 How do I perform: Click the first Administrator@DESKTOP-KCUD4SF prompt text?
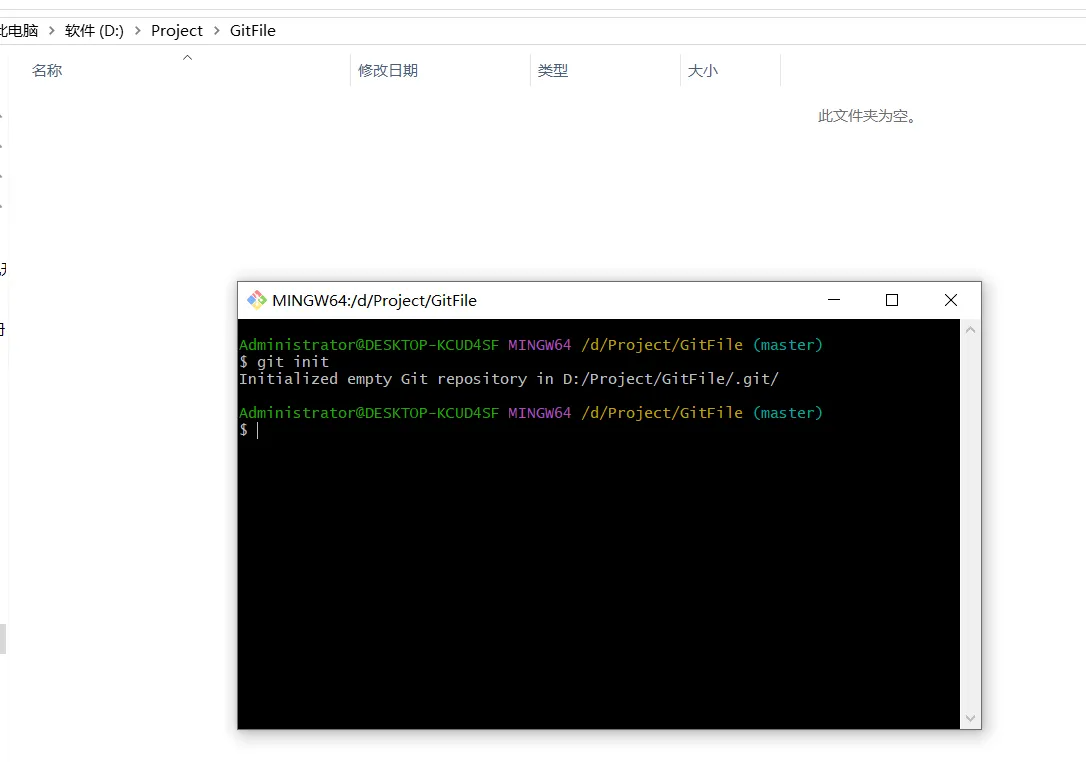[369, 345]
